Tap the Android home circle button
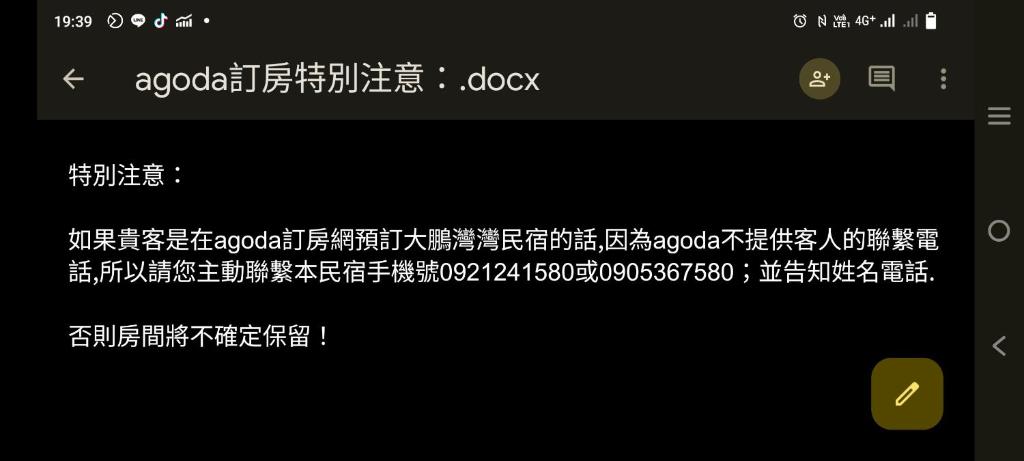Screen dimensions: 1024x461 999,230
